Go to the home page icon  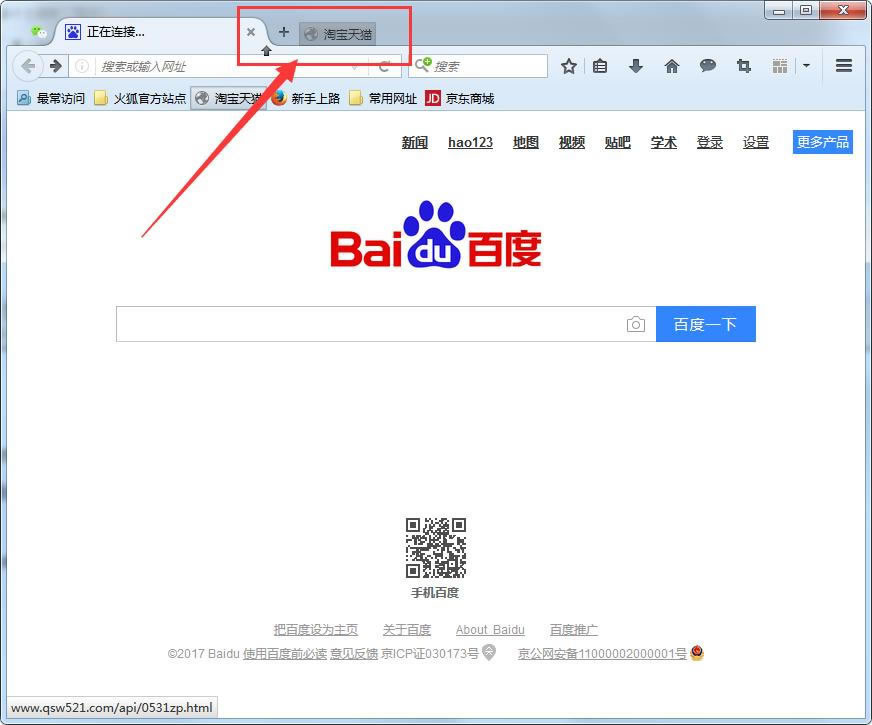[x=672, y=66]
